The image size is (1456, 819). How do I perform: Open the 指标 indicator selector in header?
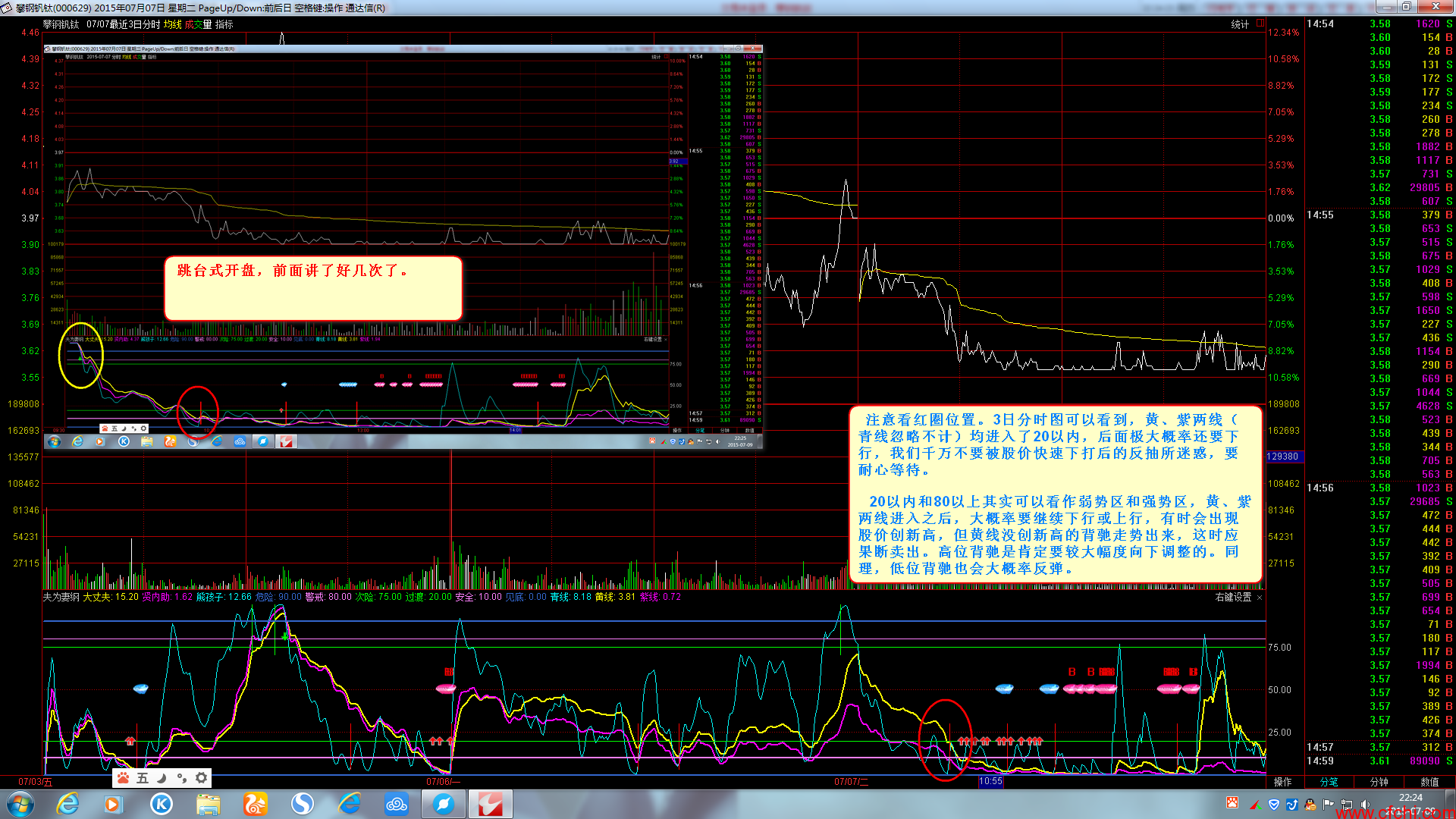coord(224,24)
